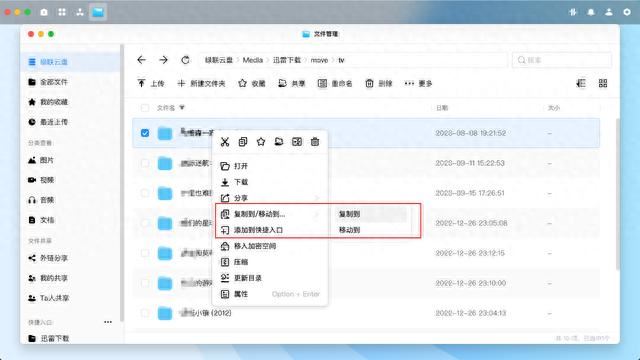
Task: Check the folder dated 2022-12-26 23:05:08
Action: pos(145,223)
